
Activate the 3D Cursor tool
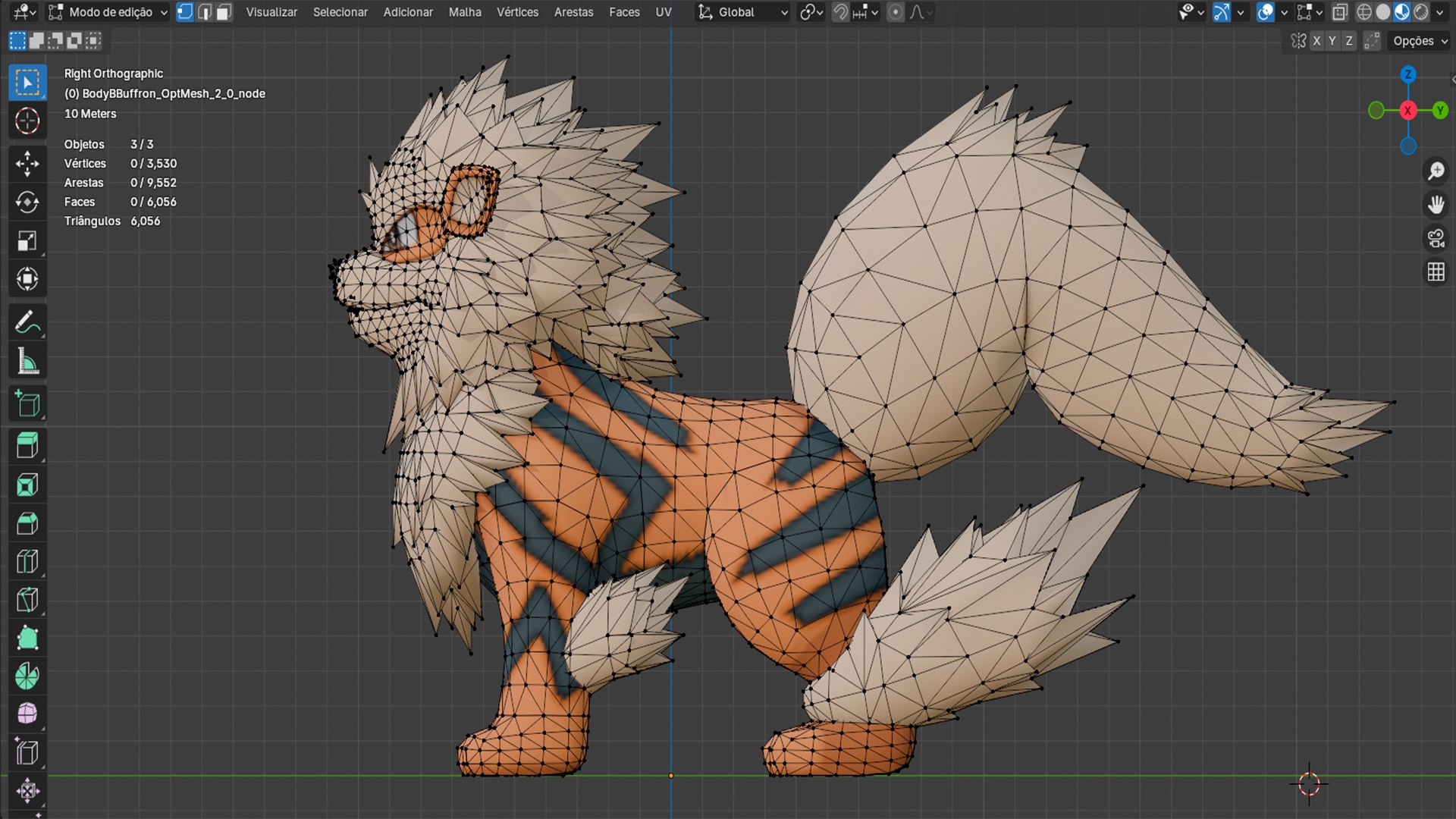(x=27, y=121)
